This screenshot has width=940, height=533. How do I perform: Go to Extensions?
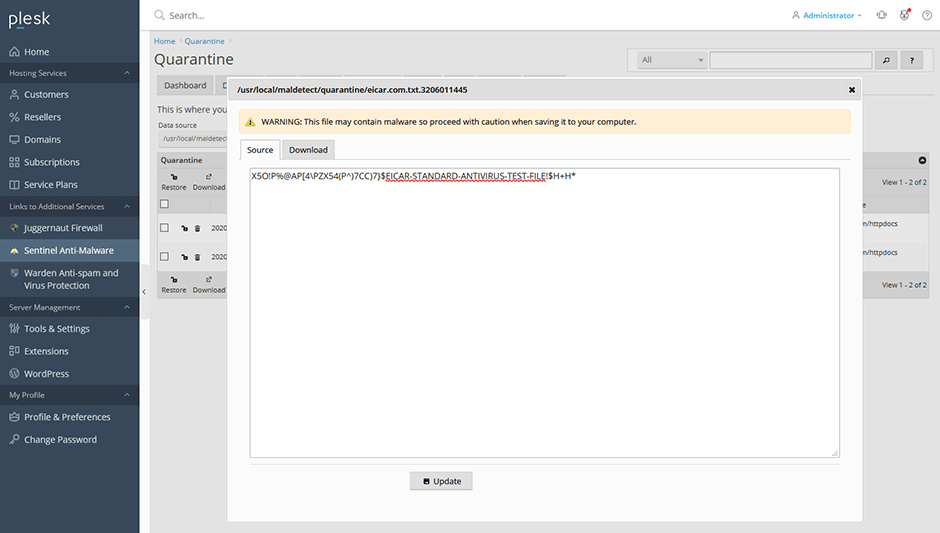point(46,351)
